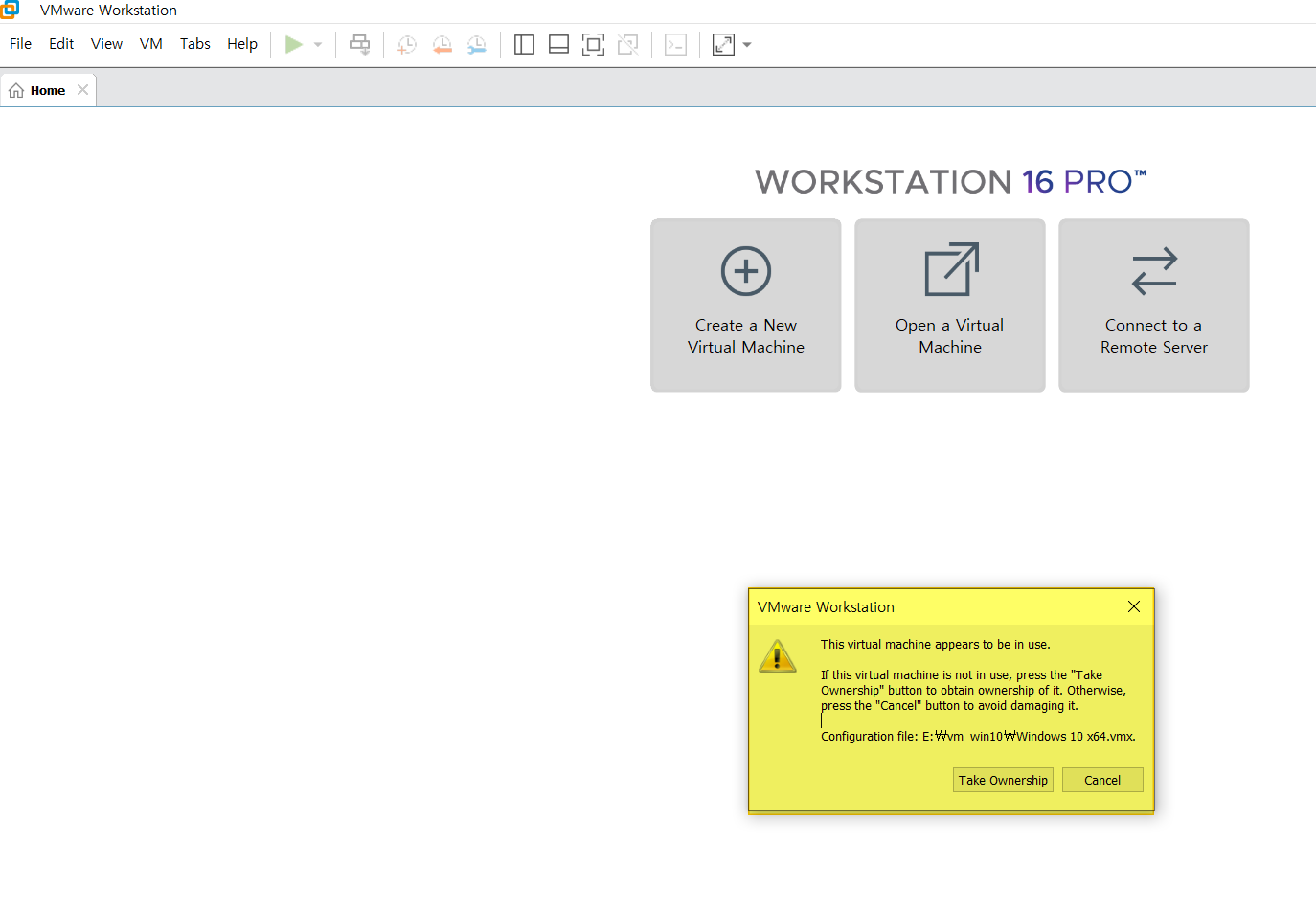Open the View menu
Image resolution: width=1316 pixels, height=913 pixels.
(106, 44)
